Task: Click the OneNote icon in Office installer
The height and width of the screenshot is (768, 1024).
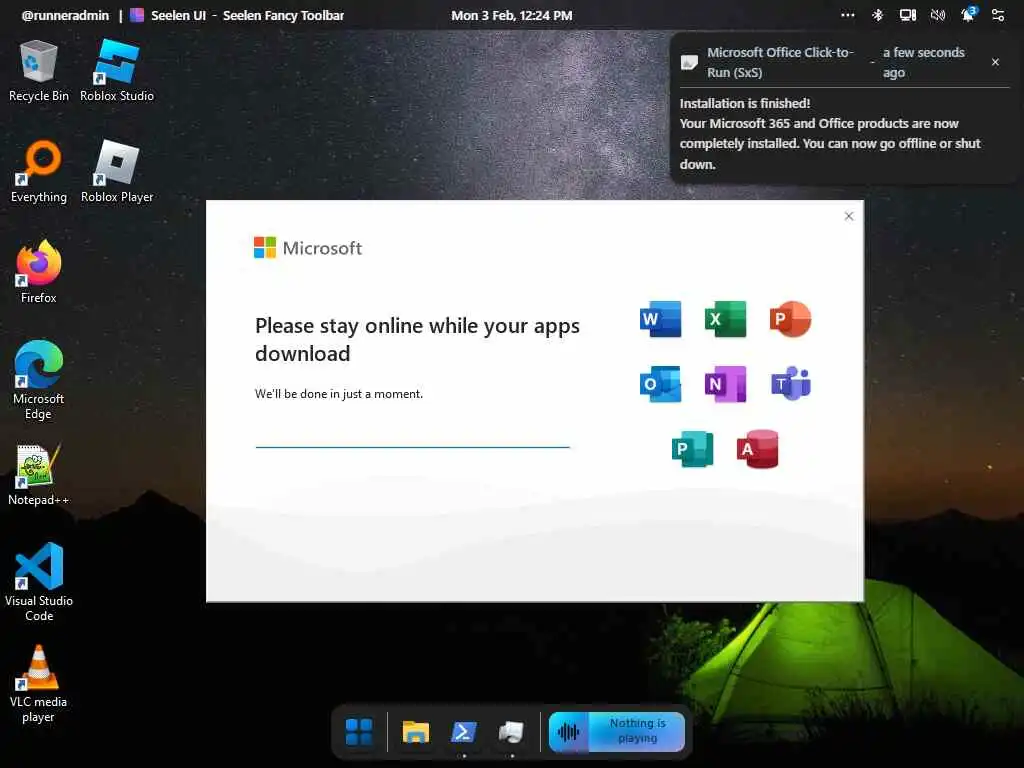Action: [x=726, y=384]
